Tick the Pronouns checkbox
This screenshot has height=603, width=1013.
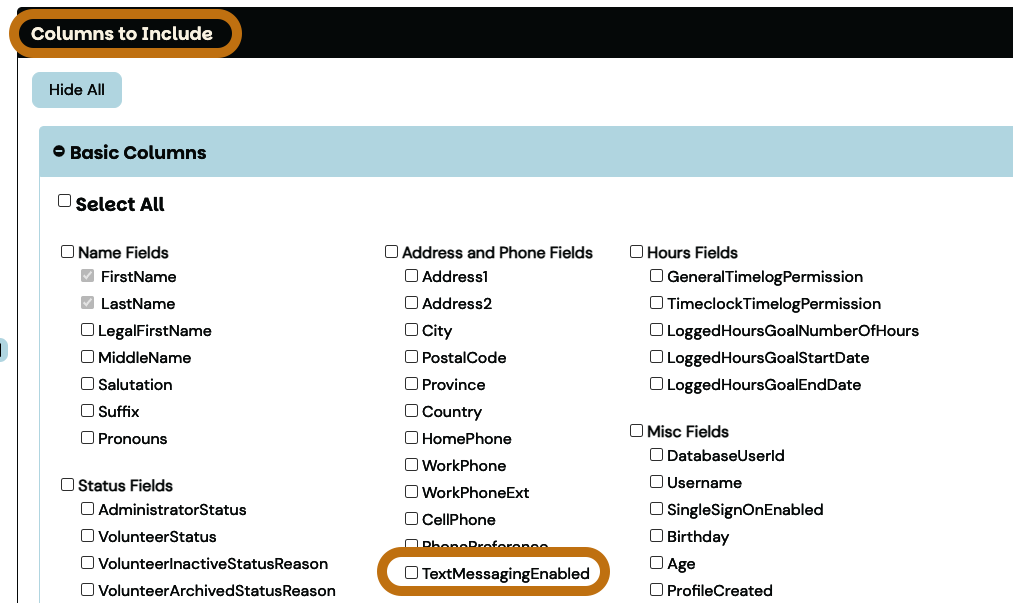88,438
